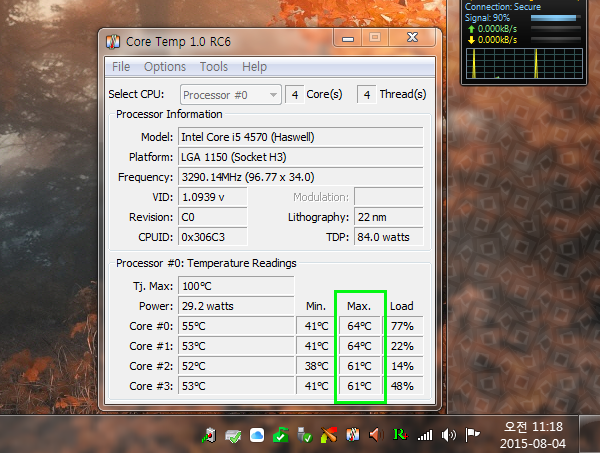Click the Power value 29.2 watts

pyautogui.click(x=236, y=306)
